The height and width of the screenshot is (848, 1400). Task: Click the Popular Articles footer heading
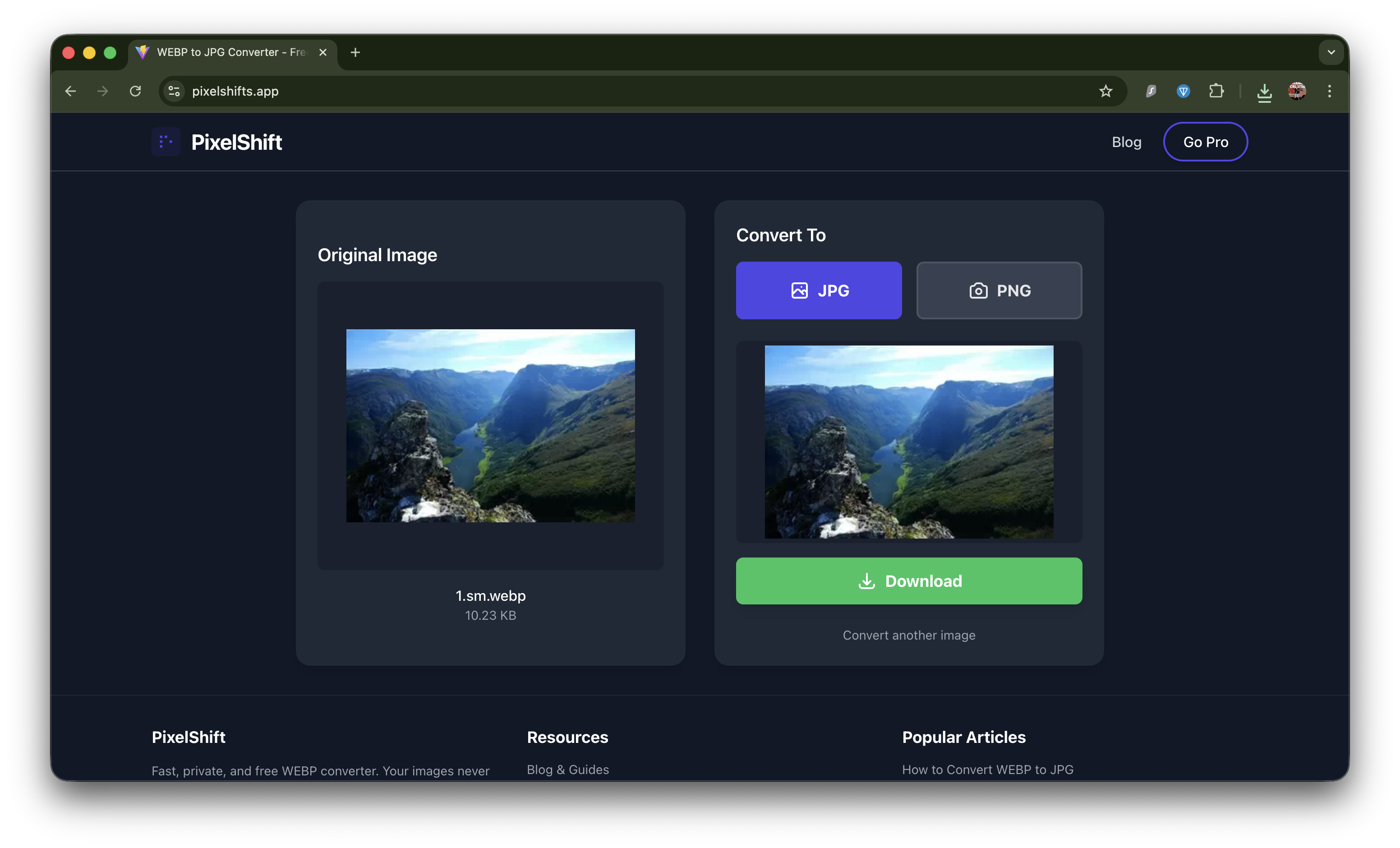coord(964,737)
